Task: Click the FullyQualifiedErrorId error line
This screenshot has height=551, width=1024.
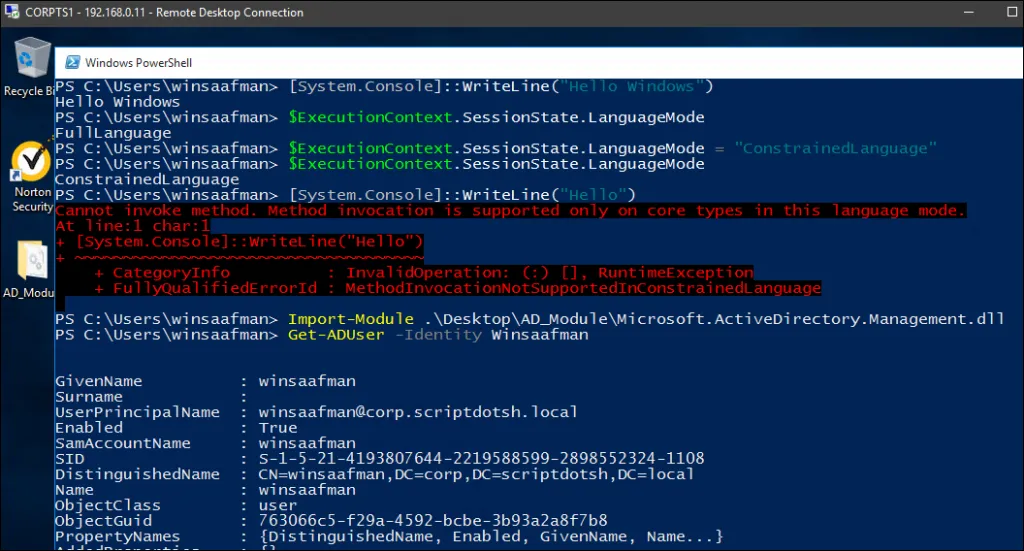Action: point(457,289)
